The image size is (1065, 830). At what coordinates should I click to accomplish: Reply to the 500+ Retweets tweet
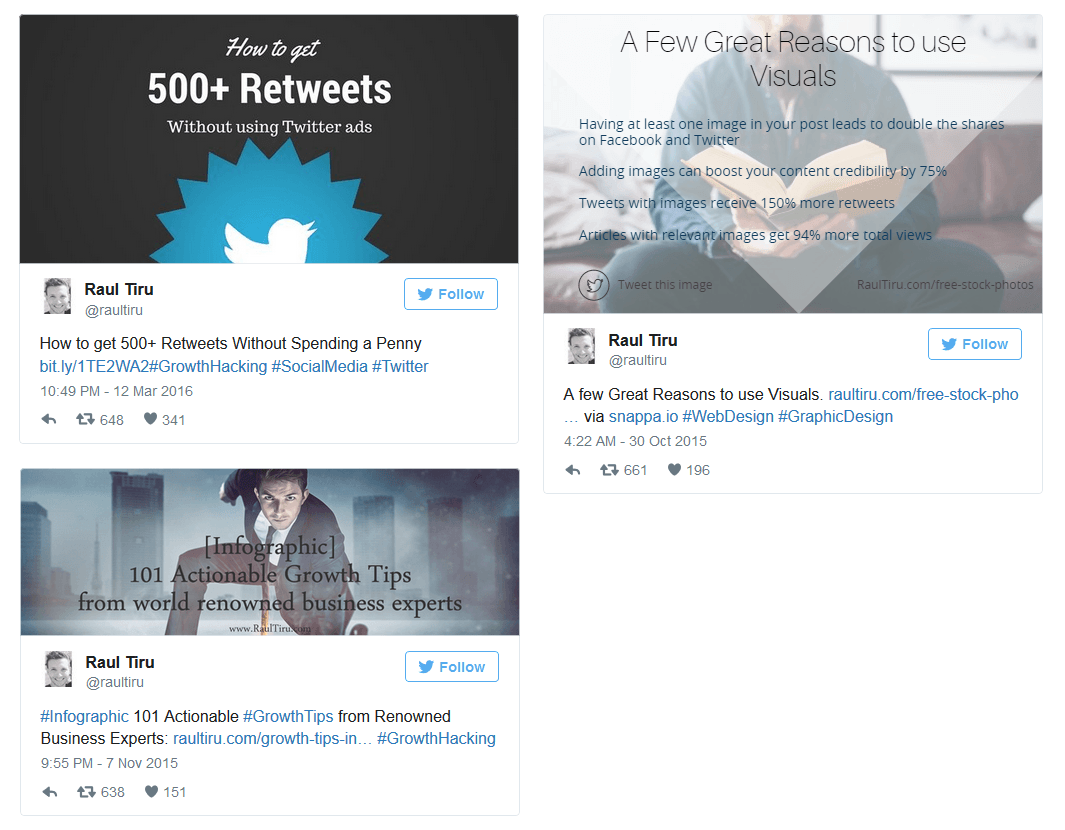point(49,420)
